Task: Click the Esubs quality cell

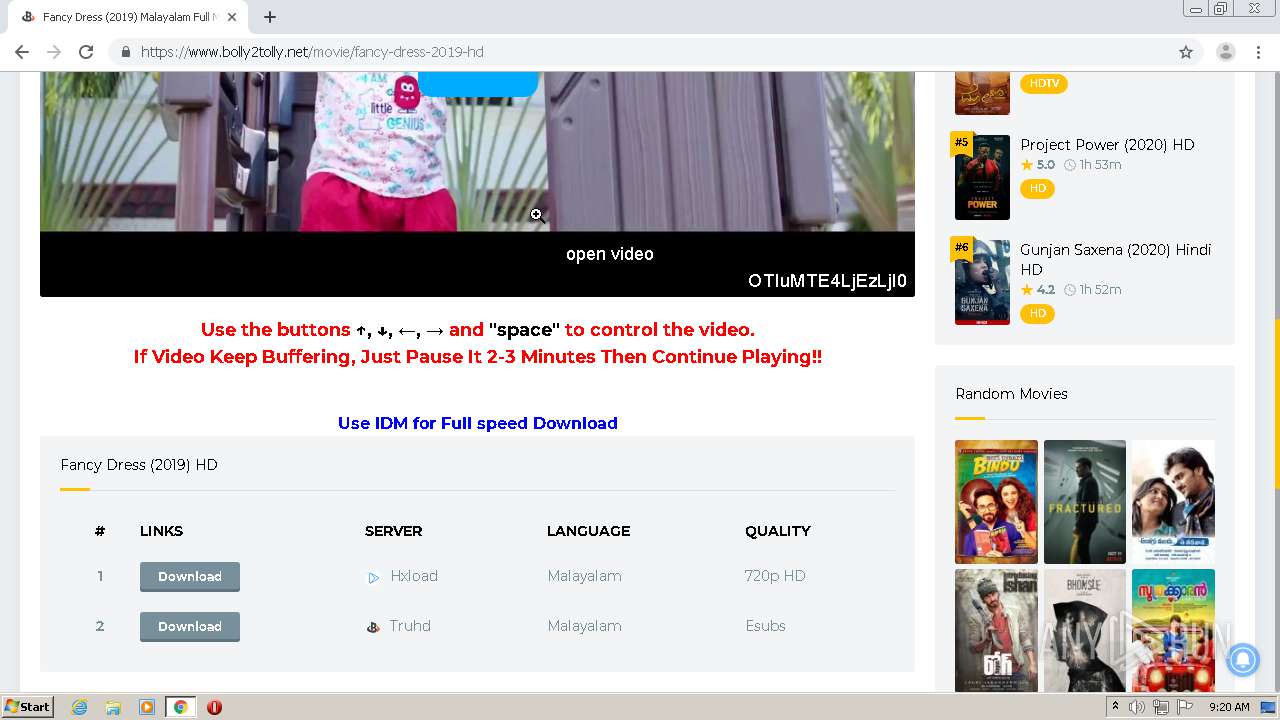Action: 766,626
